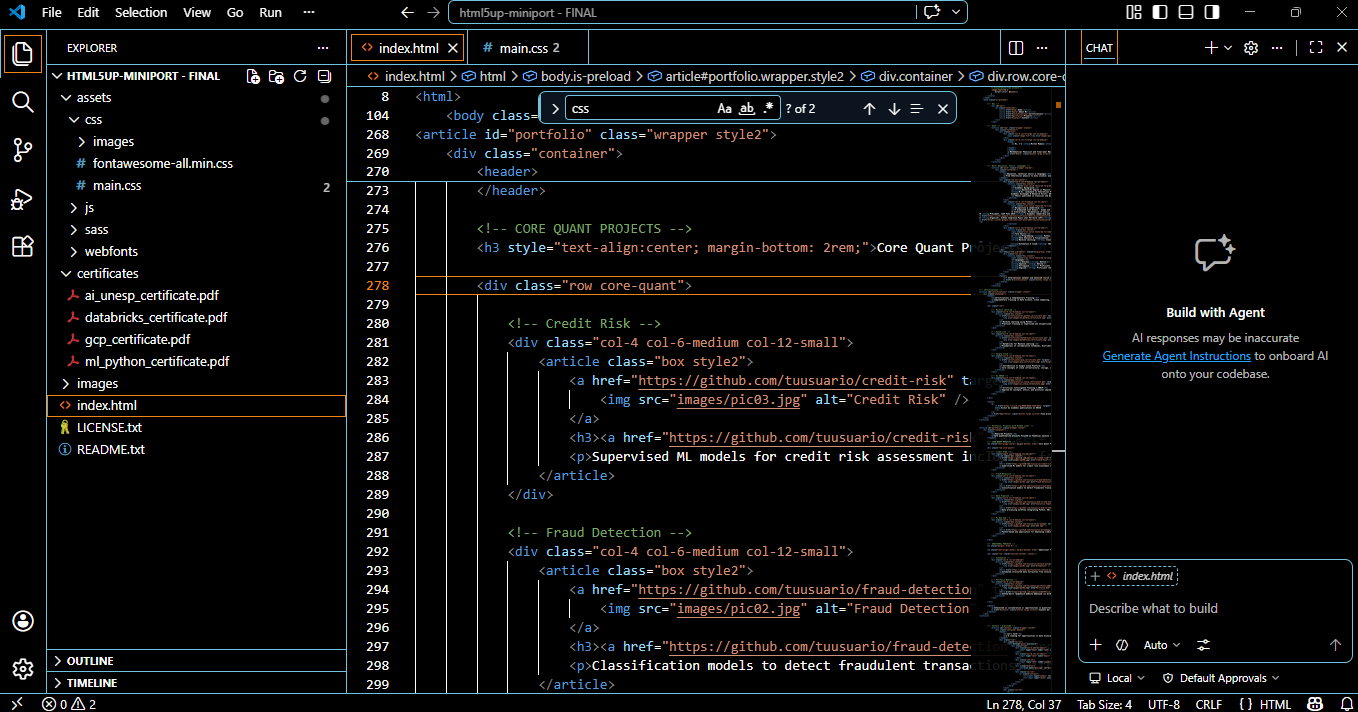Click the Generate Agent Instructions link
Screen dimensions: 1358x712
click(x=1176, y=355)
